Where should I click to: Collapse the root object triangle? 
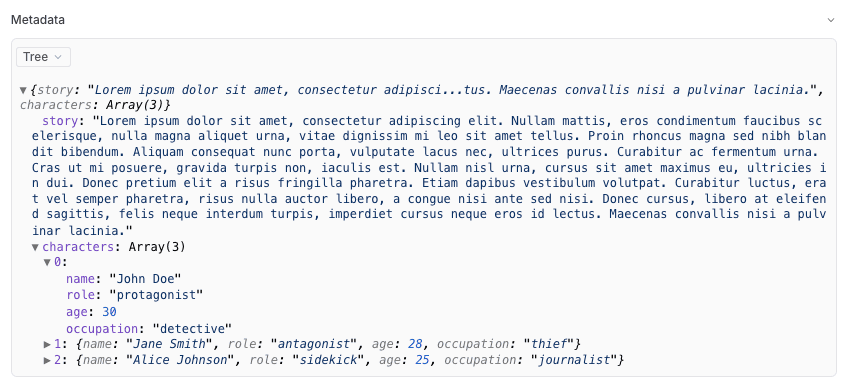click(23, 90)
